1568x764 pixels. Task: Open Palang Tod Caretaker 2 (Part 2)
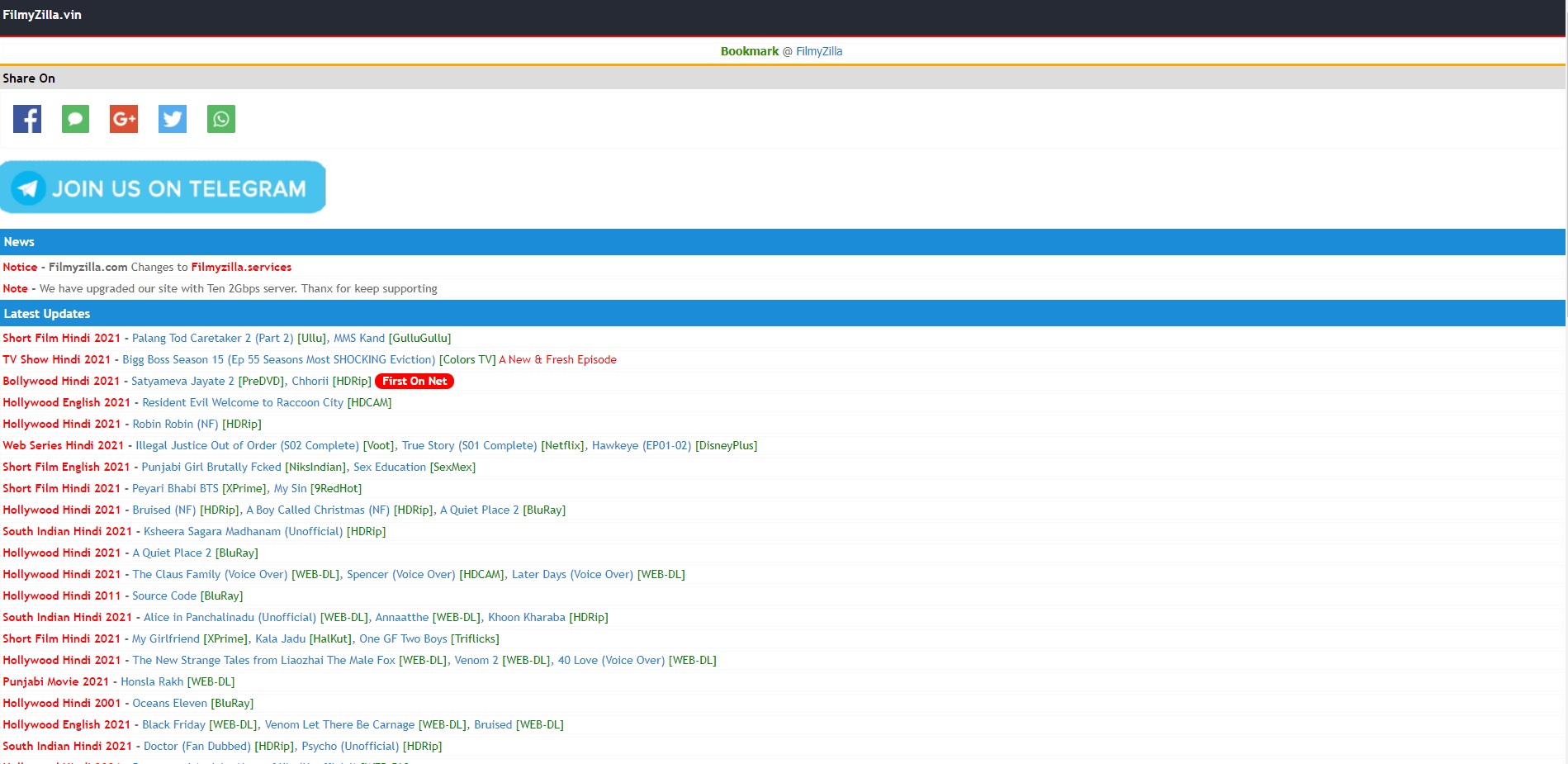(213, 338)
